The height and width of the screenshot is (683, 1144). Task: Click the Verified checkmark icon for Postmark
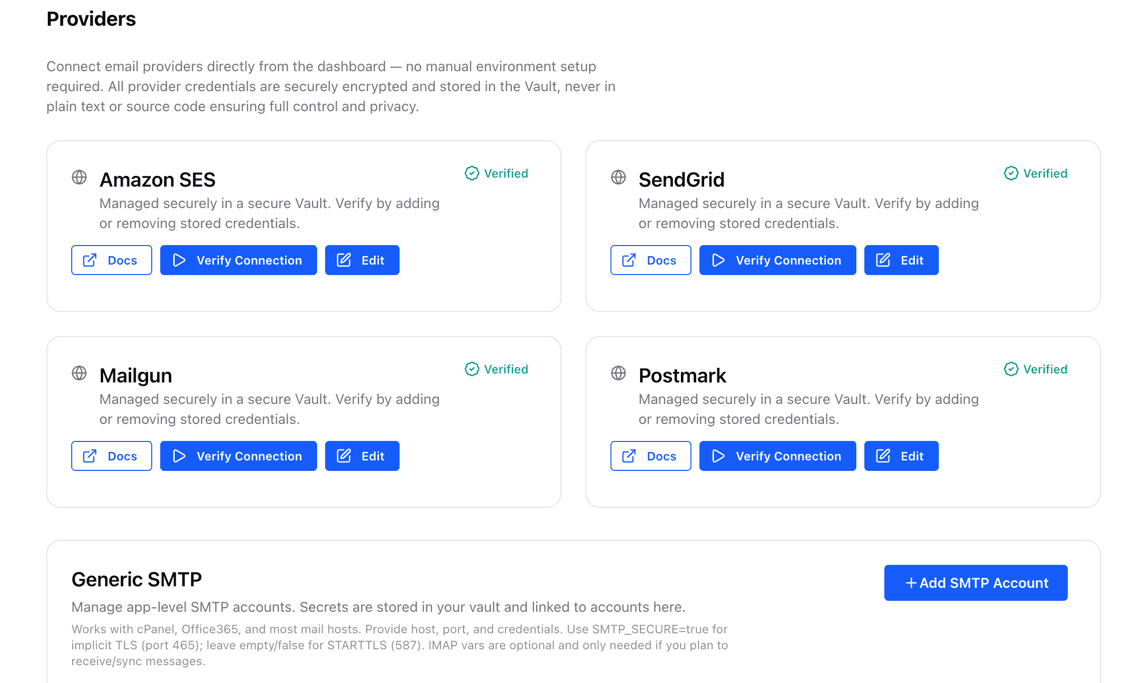tap(1011, 369)
